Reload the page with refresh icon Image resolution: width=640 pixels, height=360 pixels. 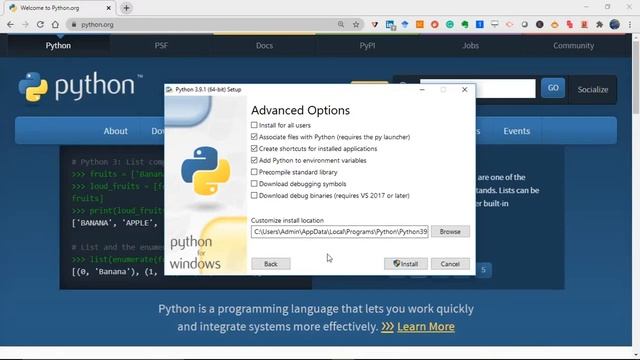pos(40,24)
